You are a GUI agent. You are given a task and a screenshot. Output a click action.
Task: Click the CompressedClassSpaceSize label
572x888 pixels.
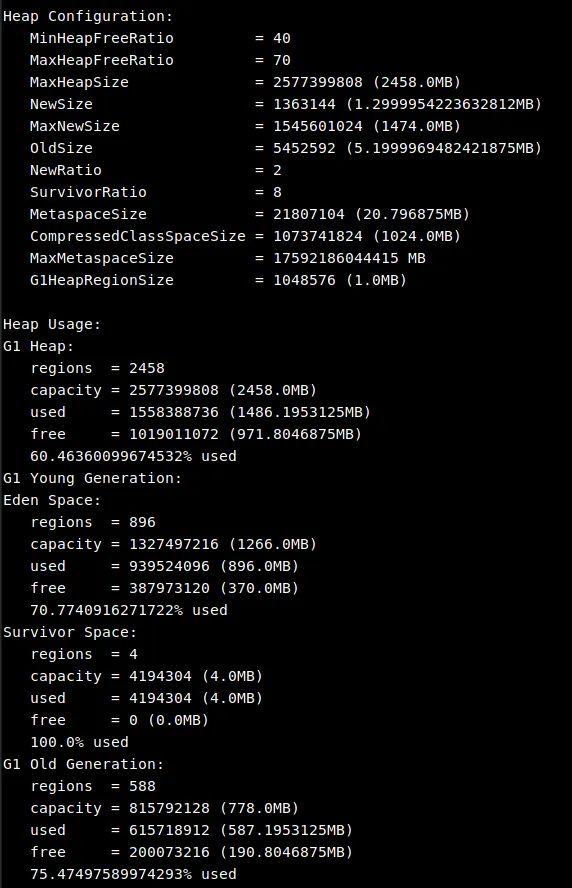(x=138, y=236)
